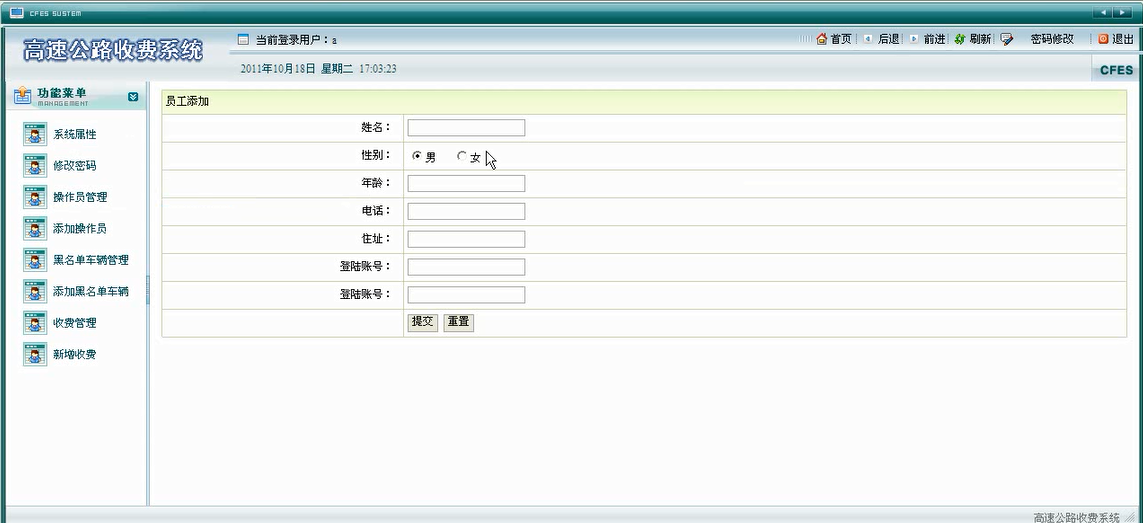Open 收费管理 menu item
This screenshot has height=523, width=1143.
coord(74,323)
